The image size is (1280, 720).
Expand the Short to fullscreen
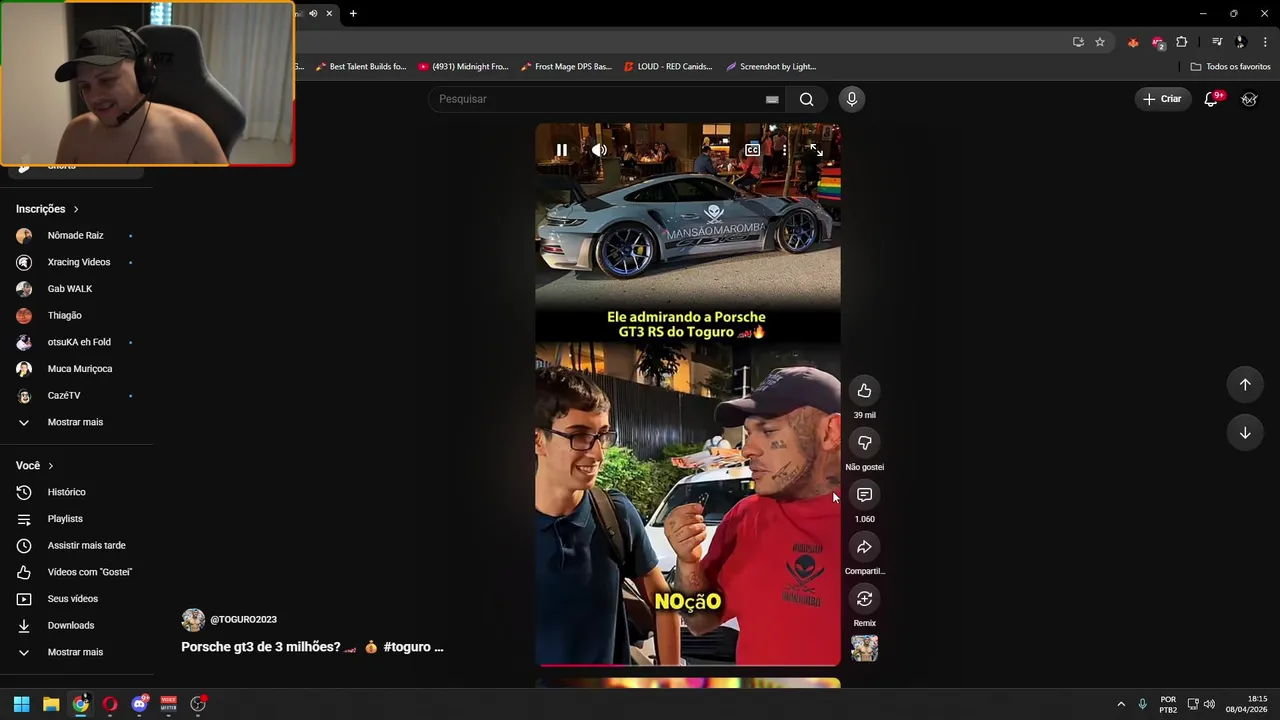[816, 150]
